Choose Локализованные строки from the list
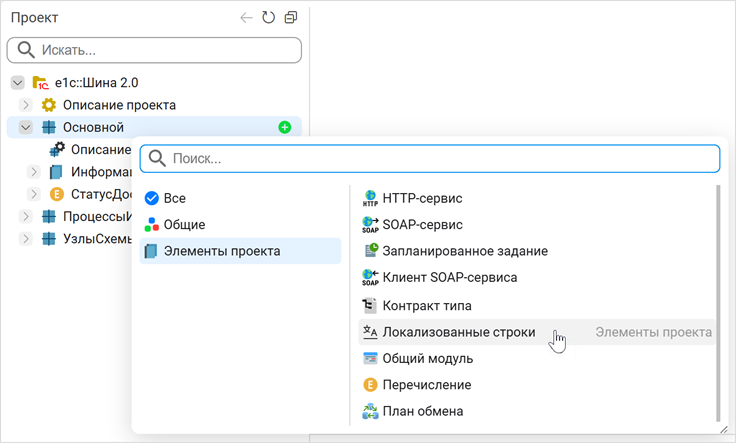Screen dimensions: 736x443 click(x=537, y=332)
